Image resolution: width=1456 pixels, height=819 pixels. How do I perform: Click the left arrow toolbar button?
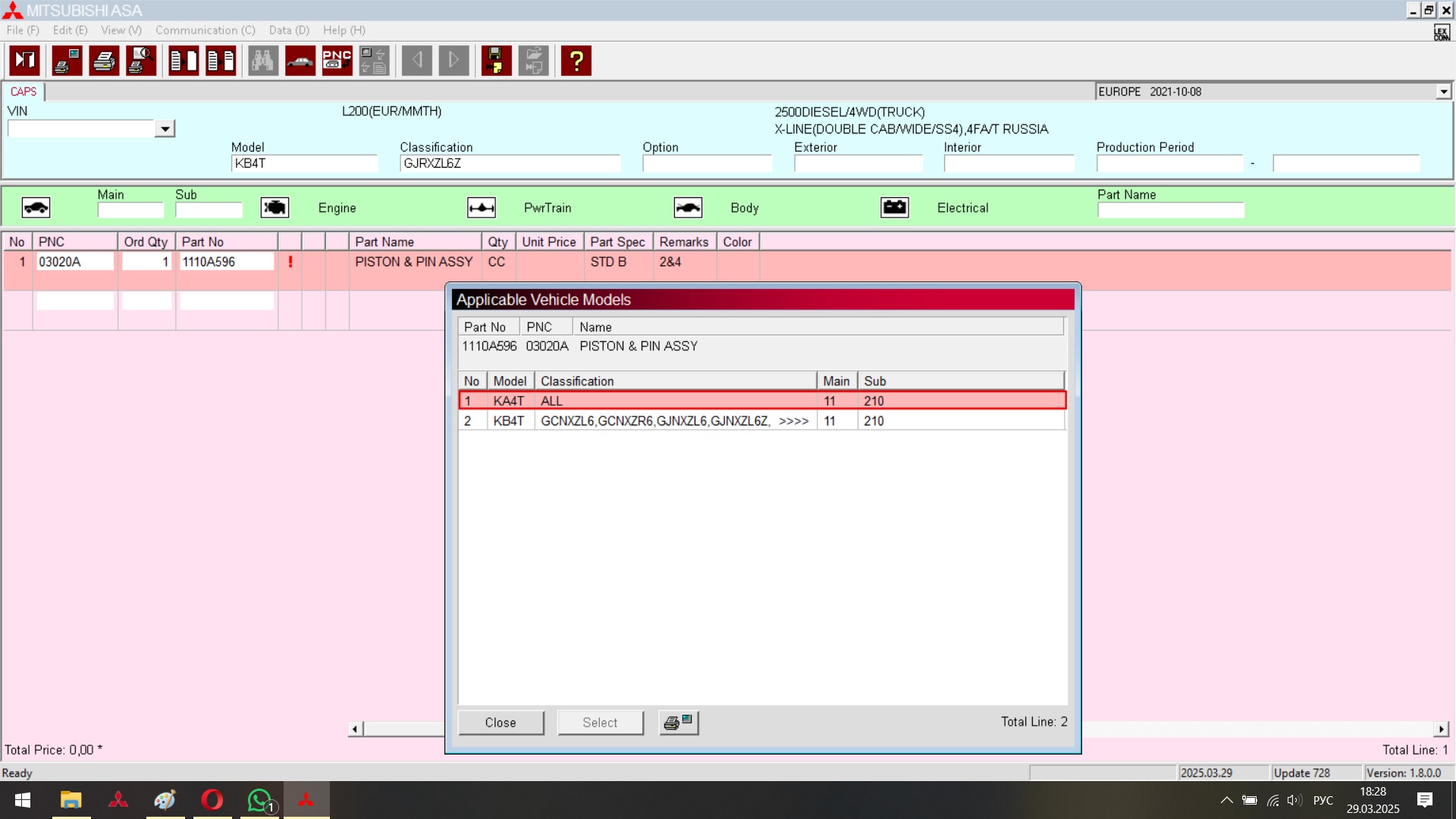pyautogui.click(x=417, y=61)
